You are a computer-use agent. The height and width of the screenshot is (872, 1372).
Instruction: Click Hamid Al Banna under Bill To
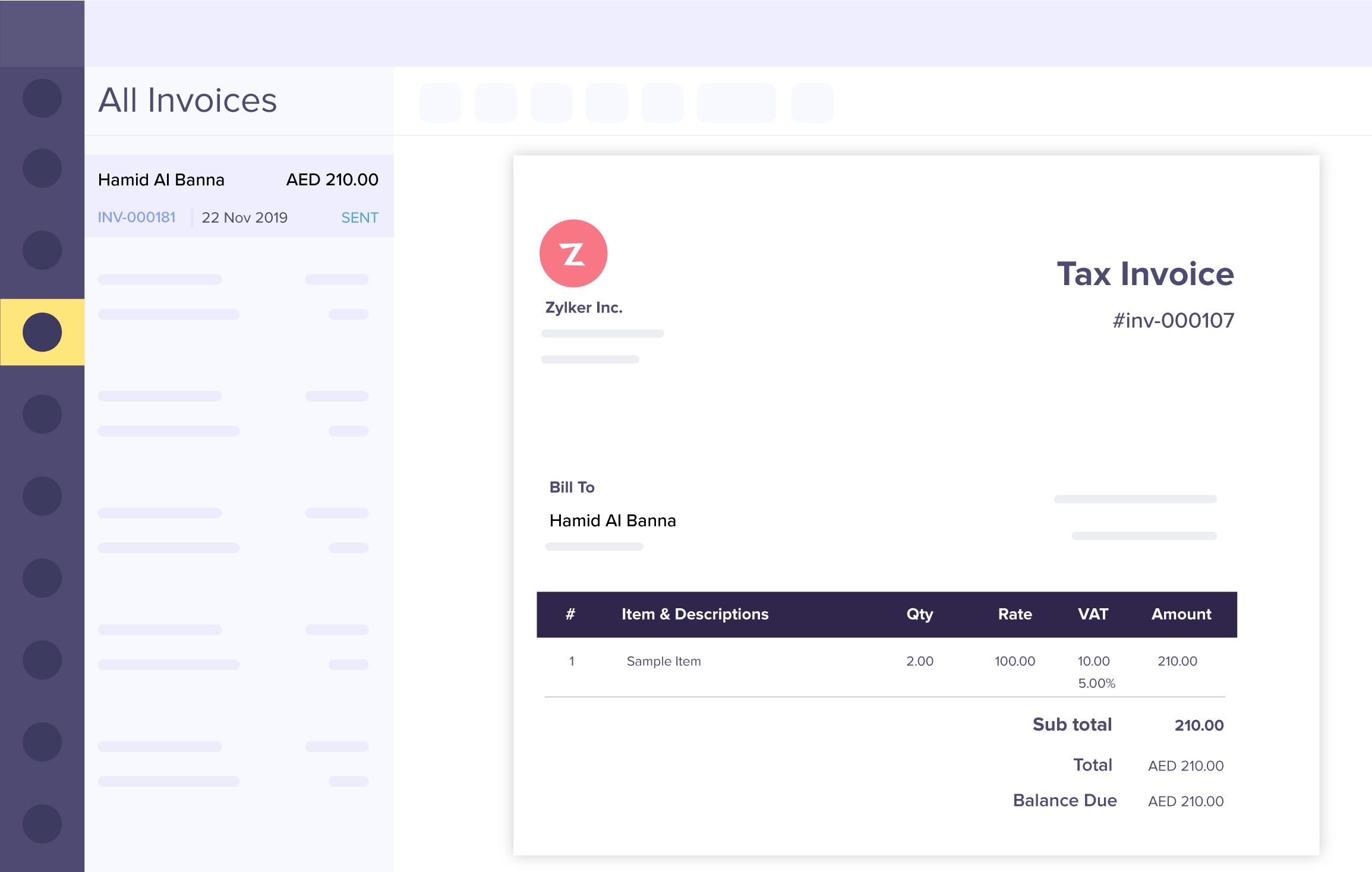pos(613,521)
